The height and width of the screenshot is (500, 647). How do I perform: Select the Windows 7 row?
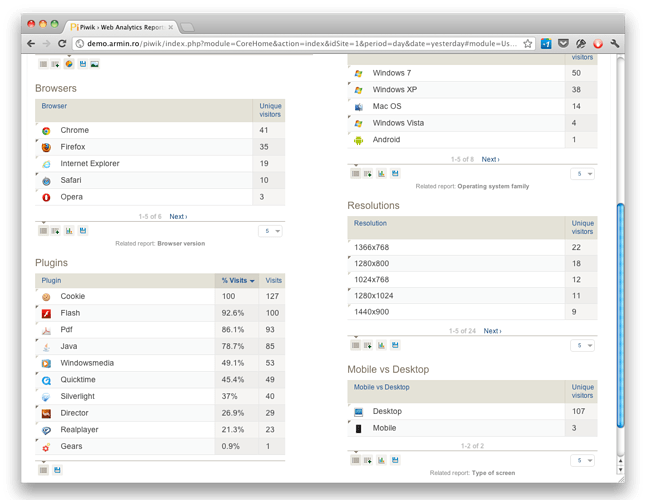coord(472,73)
